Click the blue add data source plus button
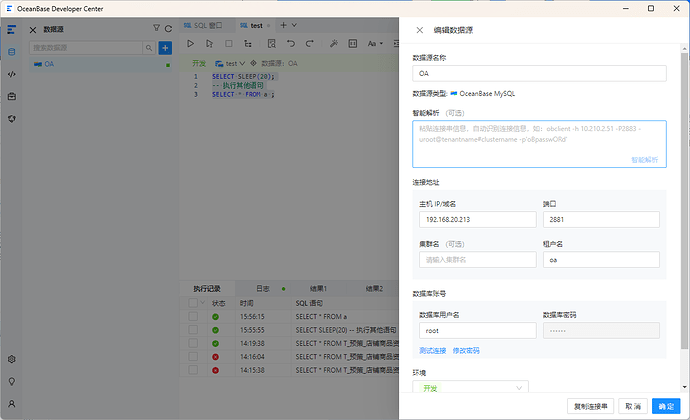The width and height of the screenshot is (690, 420). [x=165, y=48]
